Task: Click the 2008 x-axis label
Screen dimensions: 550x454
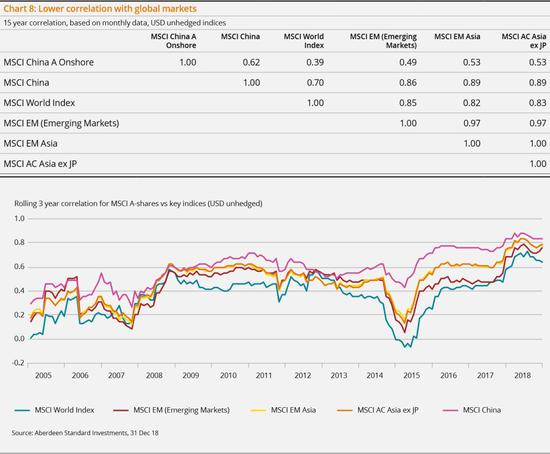Action: (154, 375)
